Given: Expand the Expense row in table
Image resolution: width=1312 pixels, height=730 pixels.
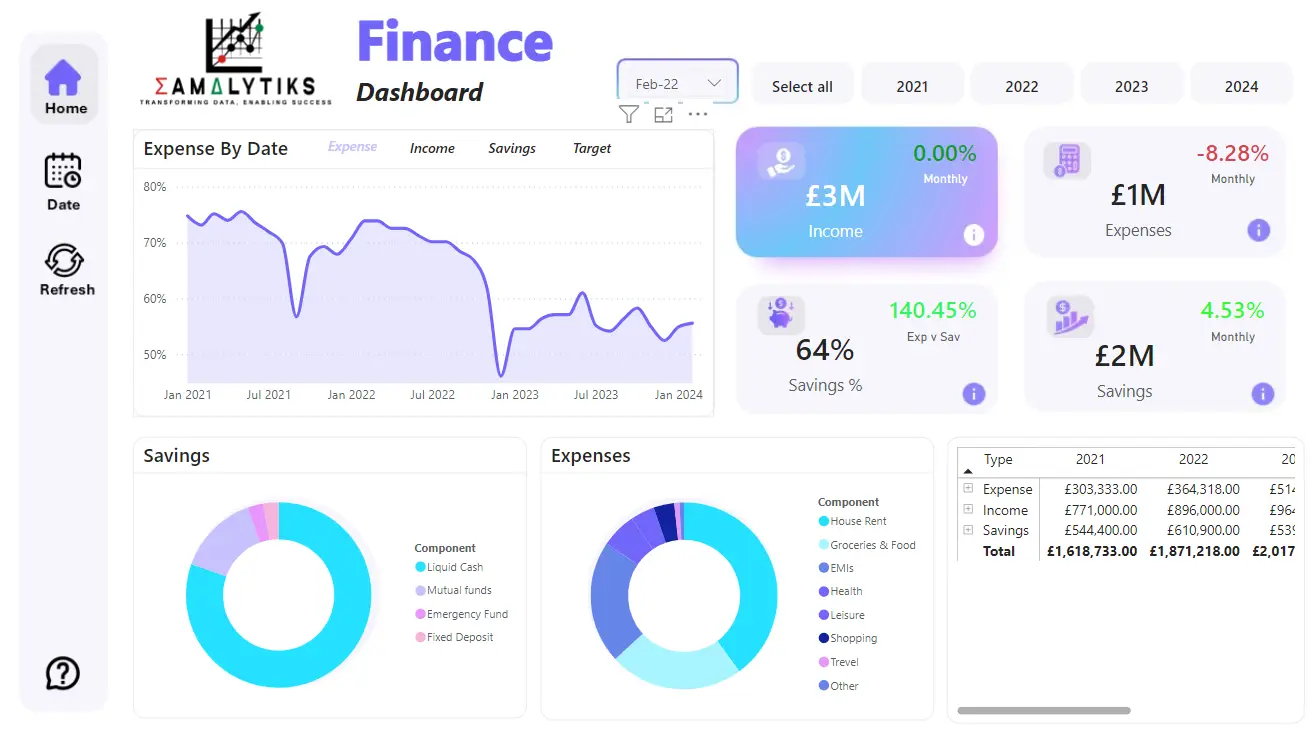Looking at the screenshot, I should [968, 488].
